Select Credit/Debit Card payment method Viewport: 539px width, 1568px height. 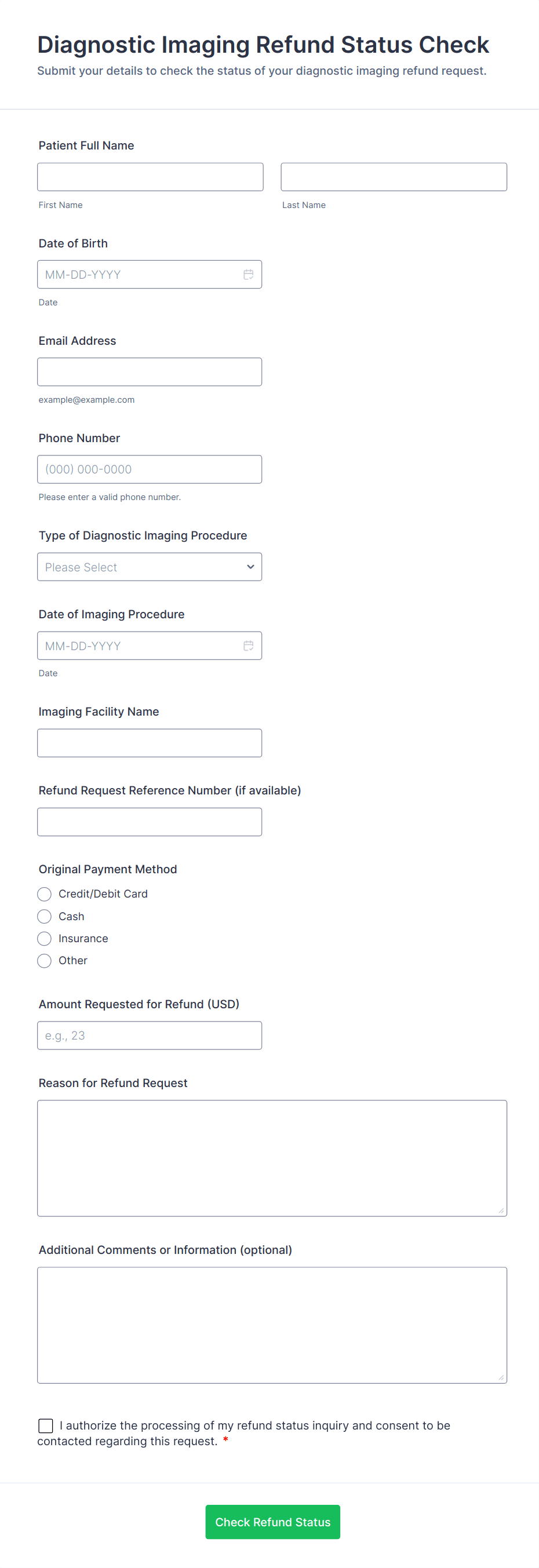(x=45, y=894)
